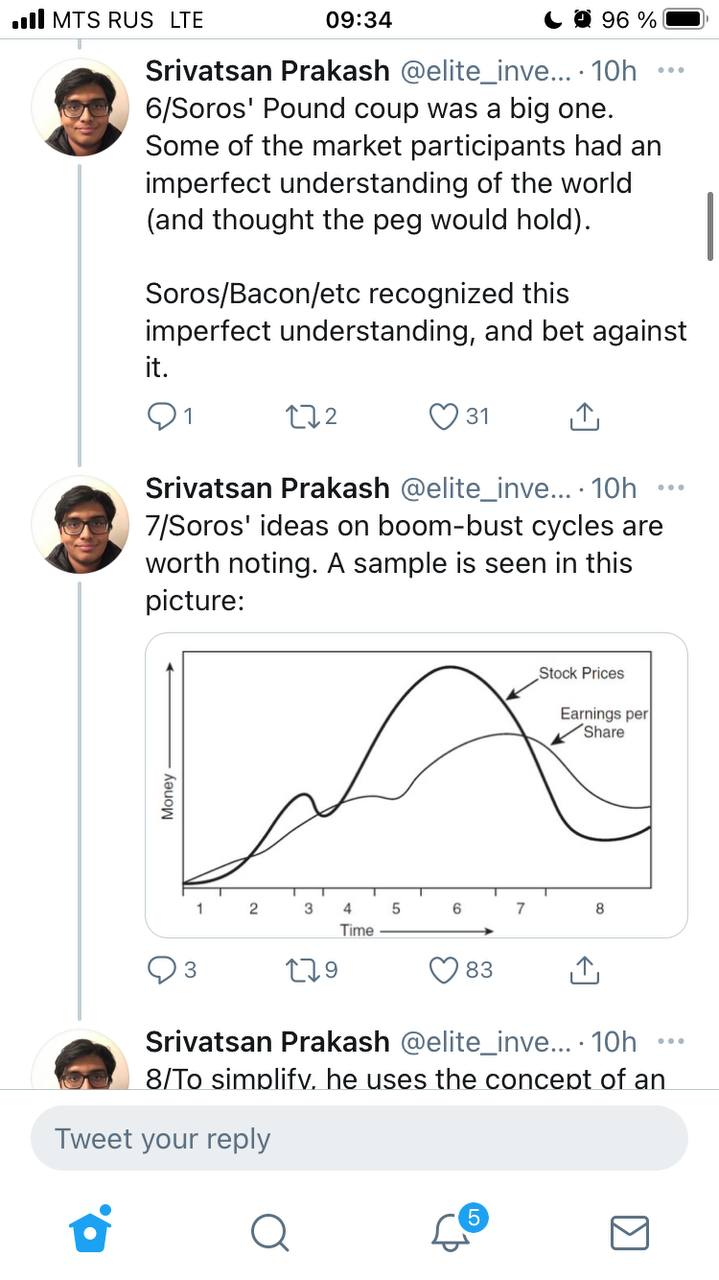
Task: Open more options on tweet 8
Action: (671, 1041)
